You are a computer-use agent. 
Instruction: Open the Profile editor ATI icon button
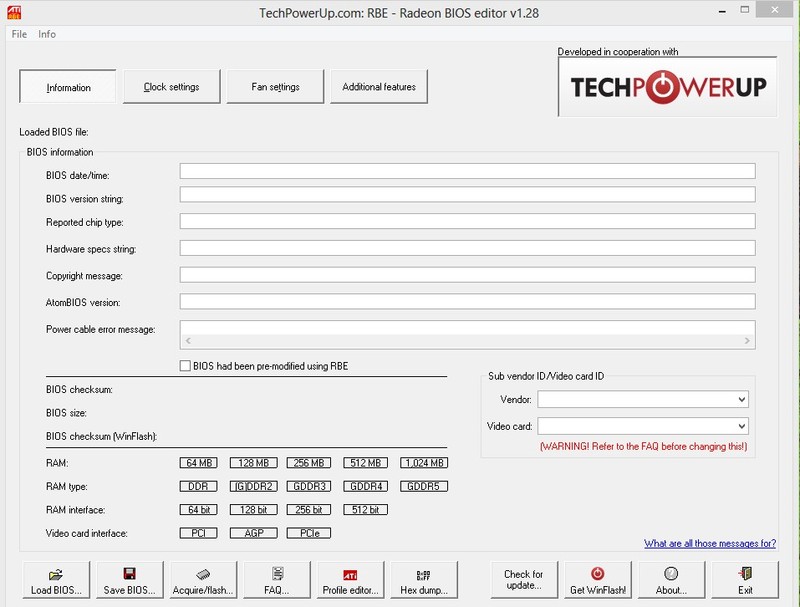point(351,580)
